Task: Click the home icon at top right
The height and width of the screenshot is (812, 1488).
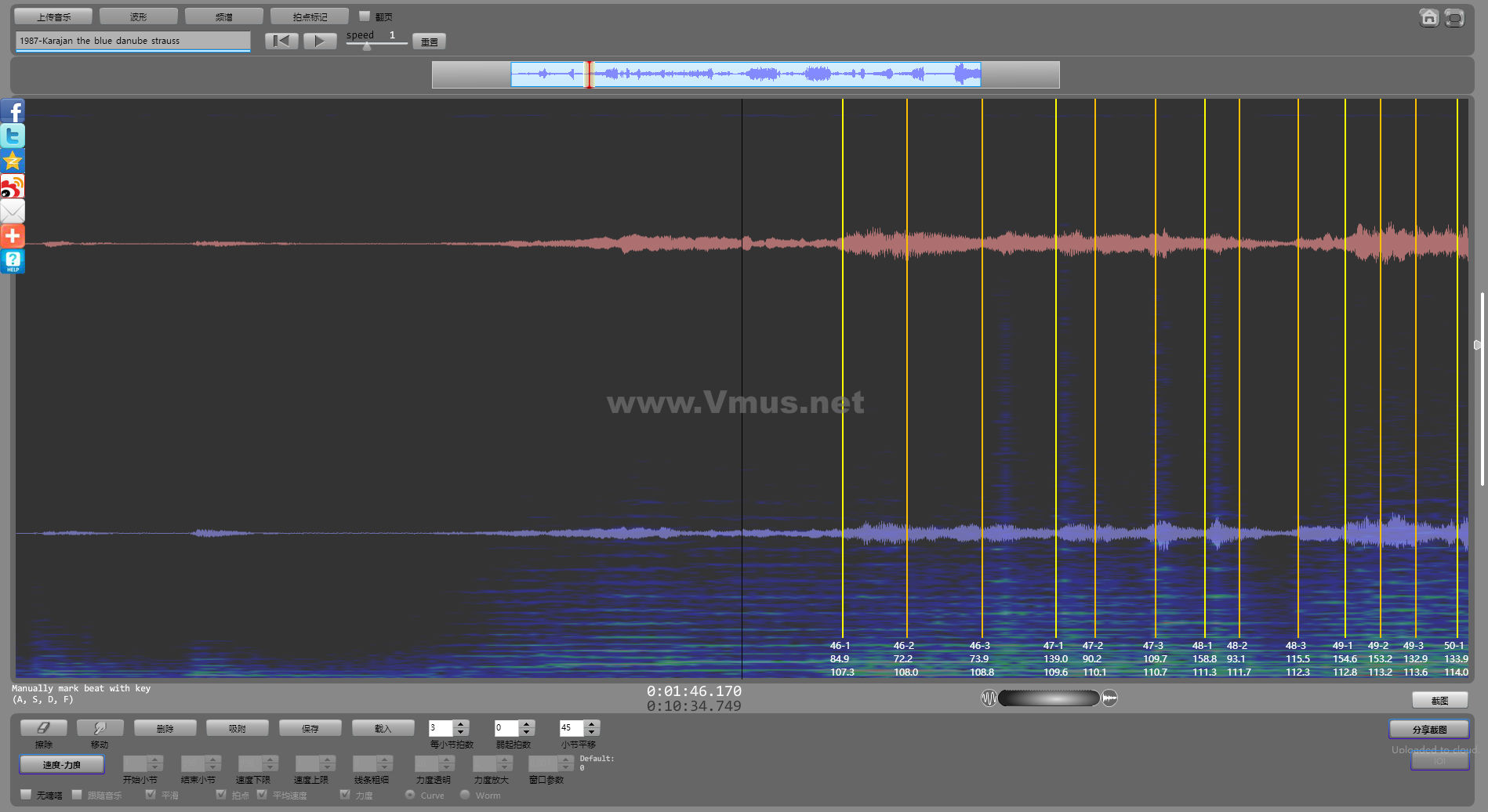Action: point(1428,17)
